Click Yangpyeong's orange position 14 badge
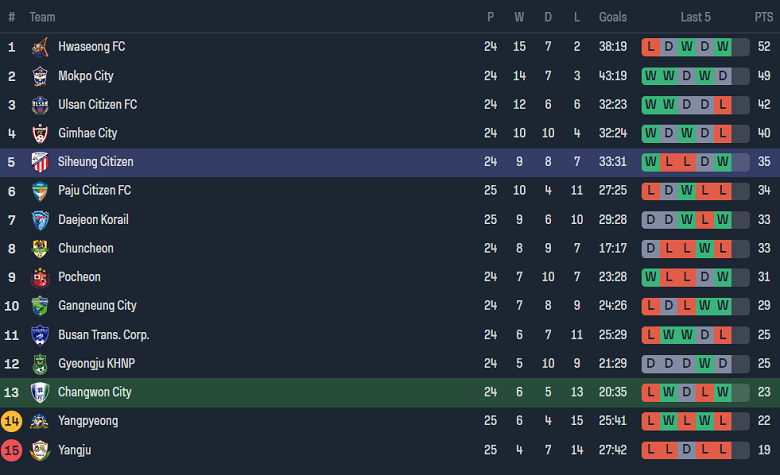 (12, 421)
